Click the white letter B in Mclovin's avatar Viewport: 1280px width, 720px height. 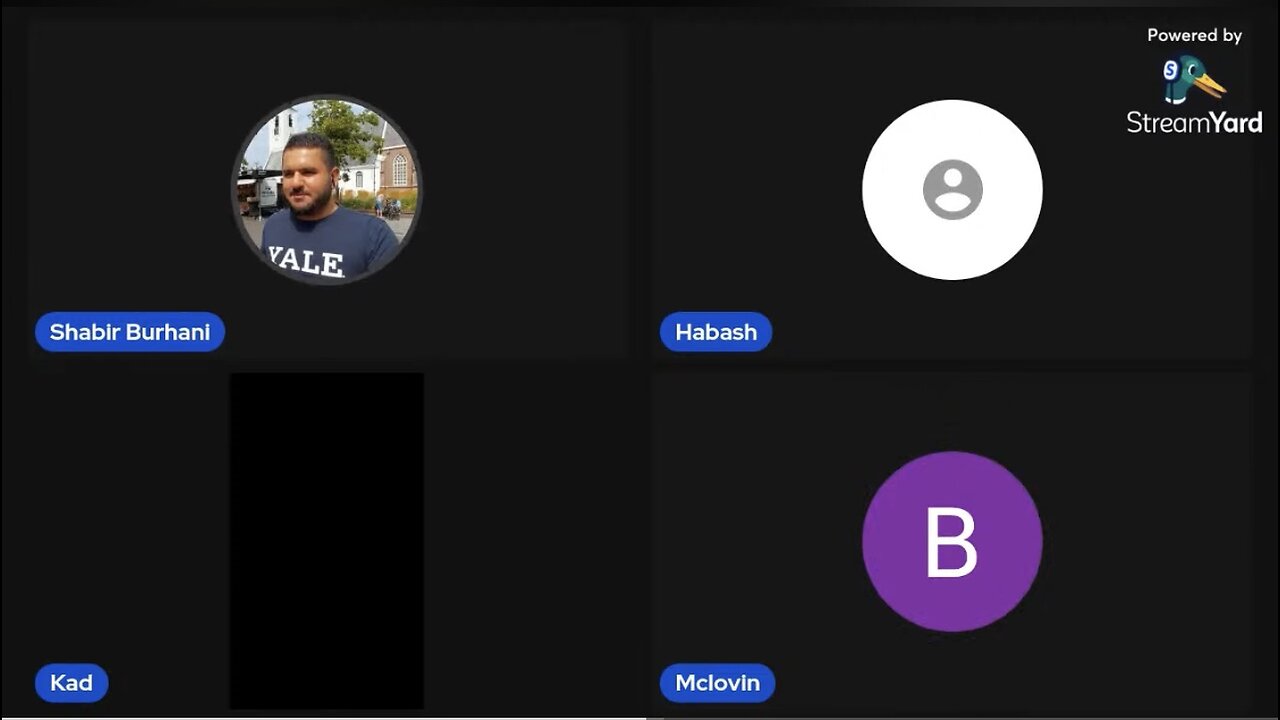[x=951, y=542]
